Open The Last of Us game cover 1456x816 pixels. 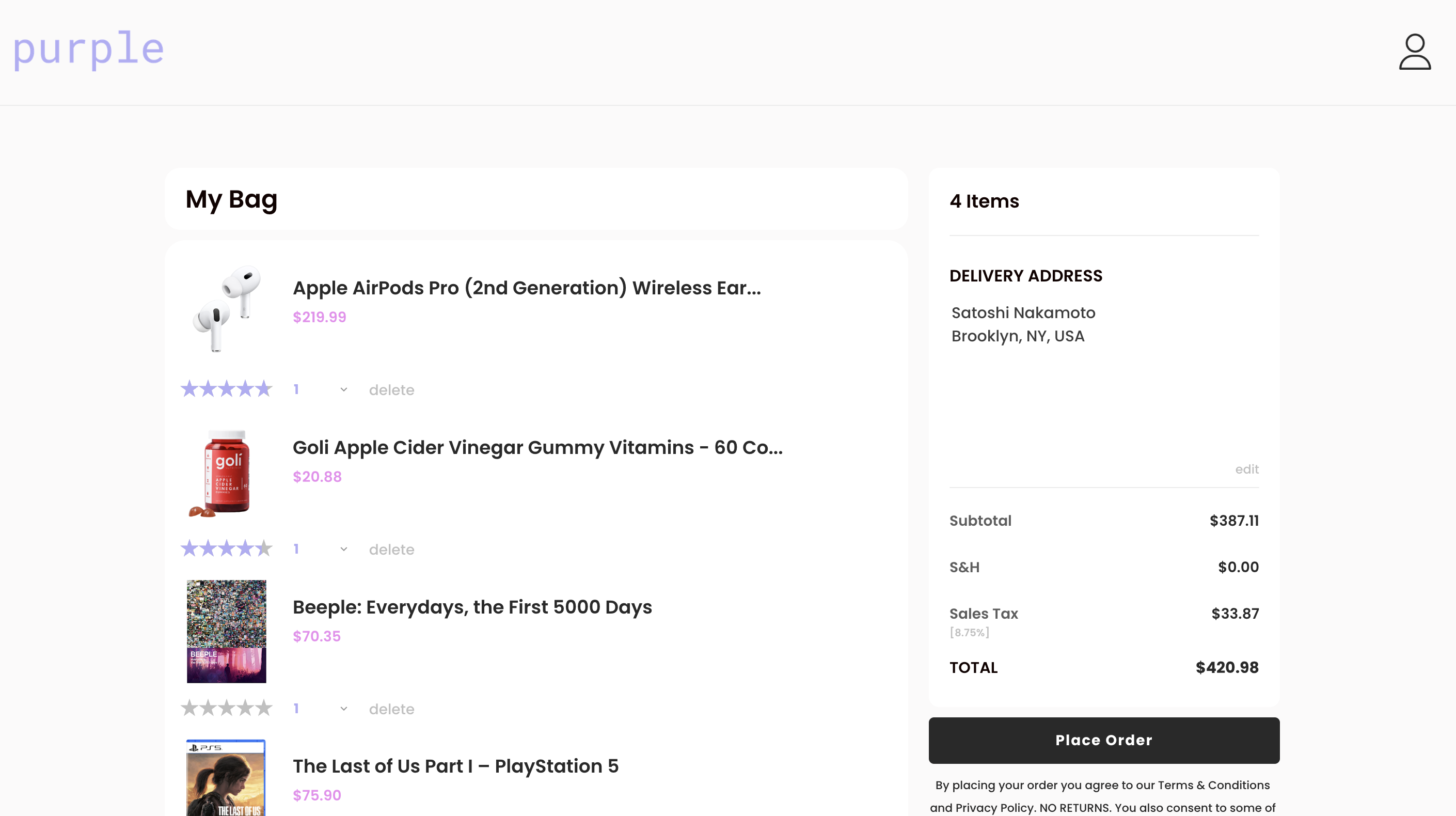click(227, 778)
